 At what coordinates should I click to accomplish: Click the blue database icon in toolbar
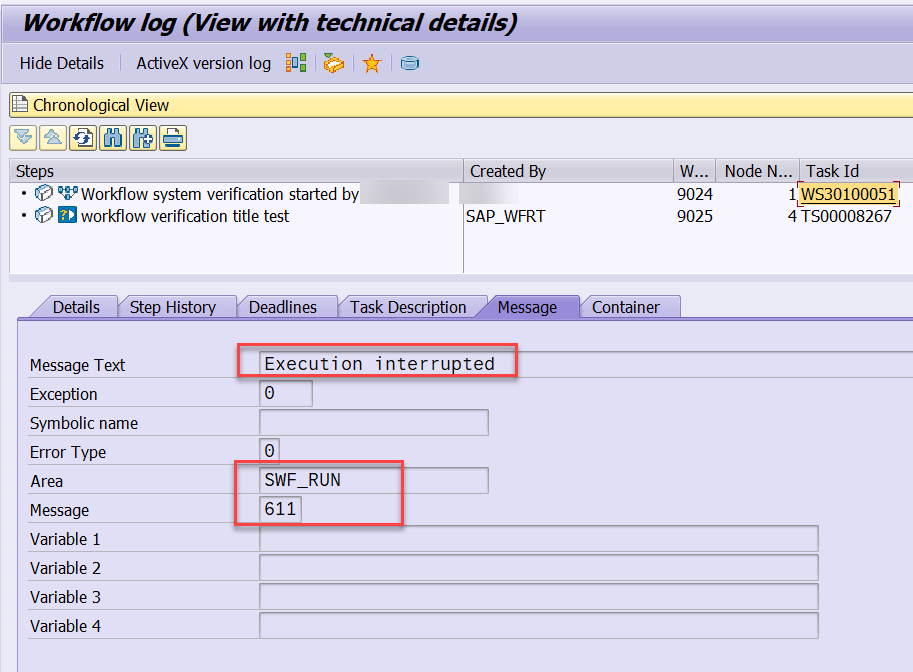(410, 63)
